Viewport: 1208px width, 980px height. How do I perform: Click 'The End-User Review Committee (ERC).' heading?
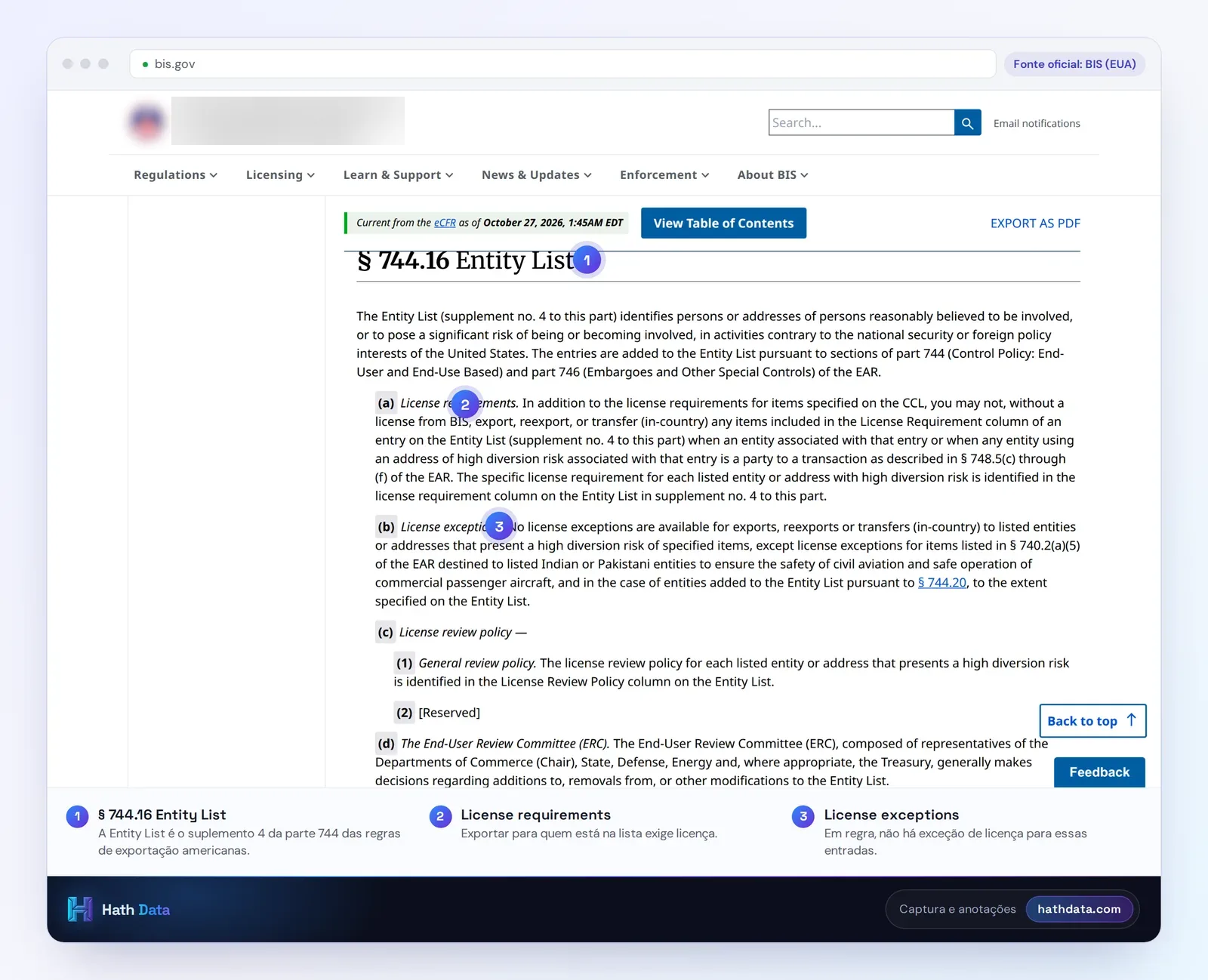(505, 744)
